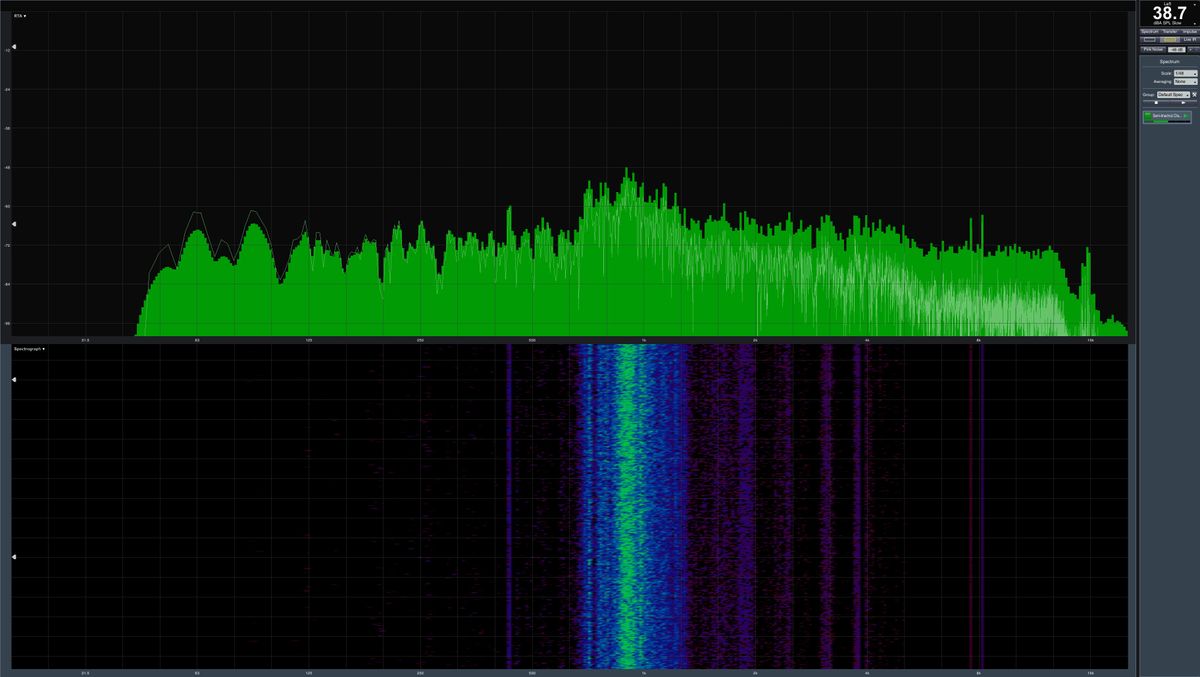Open the Spectrograph graph type dropdown
This screenshot has width=1200, height=677.
pyautogui.click(x=29, y=349)
